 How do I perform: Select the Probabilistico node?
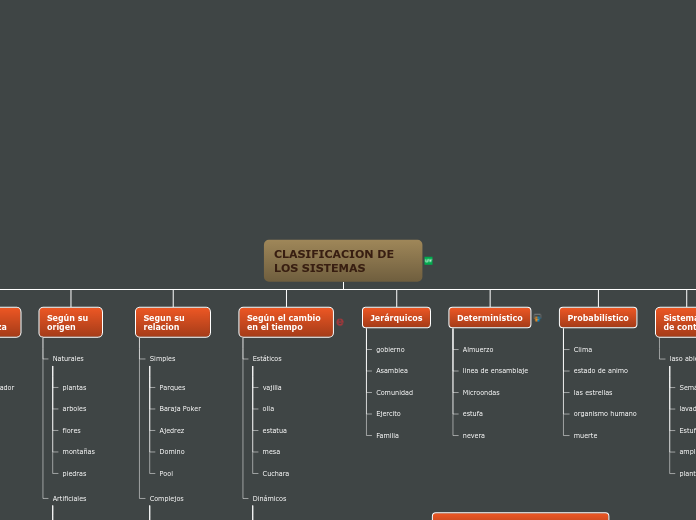(x=598, y=318)
